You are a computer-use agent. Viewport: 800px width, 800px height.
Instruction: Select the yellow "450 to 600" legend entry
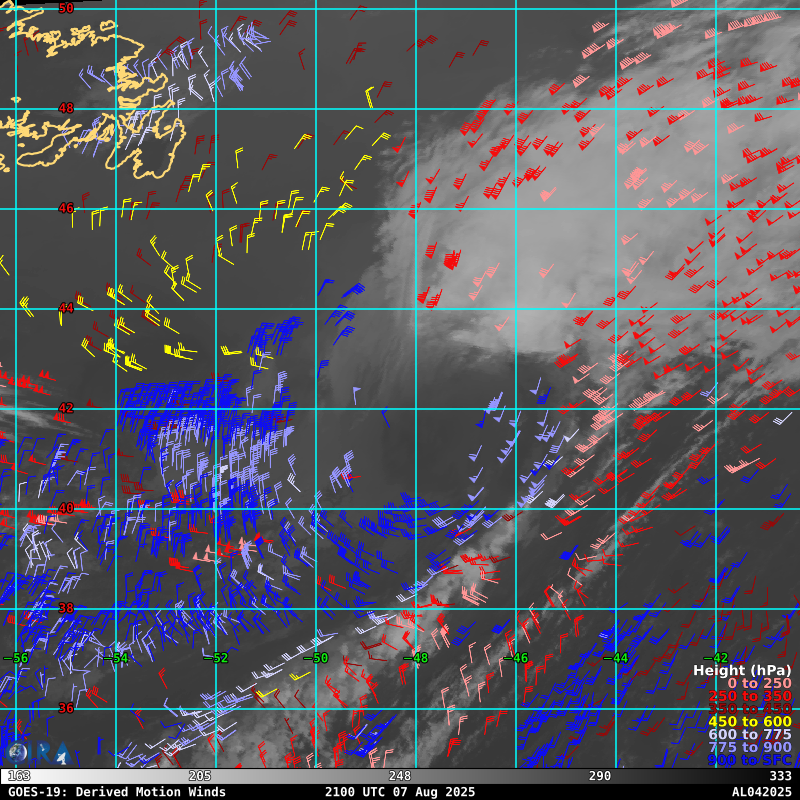click(x=750, y=721)
